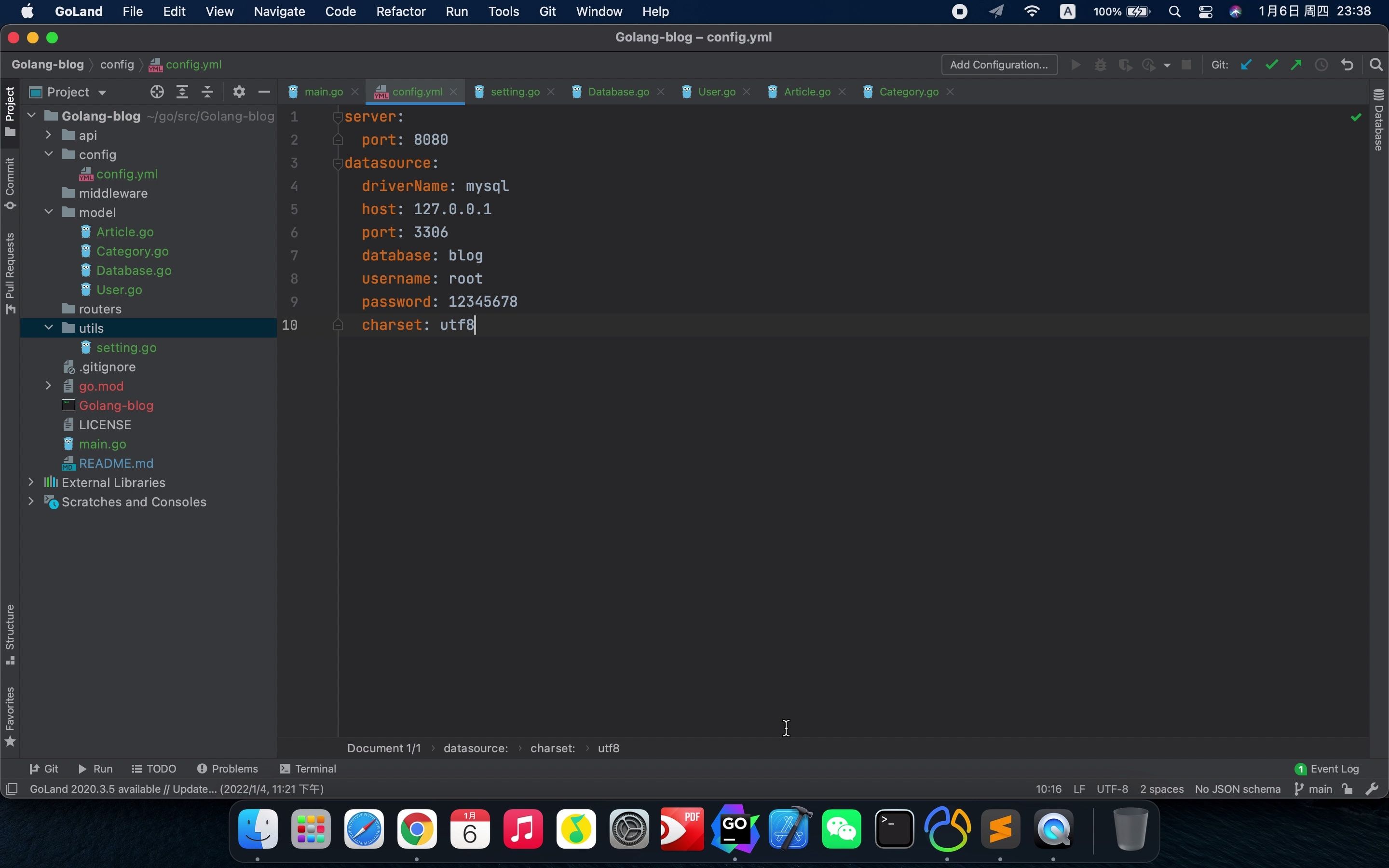1389x868 pixels.
Task: Open Search Everywhere with the magnifier icon
Action: pos(1376,65)
